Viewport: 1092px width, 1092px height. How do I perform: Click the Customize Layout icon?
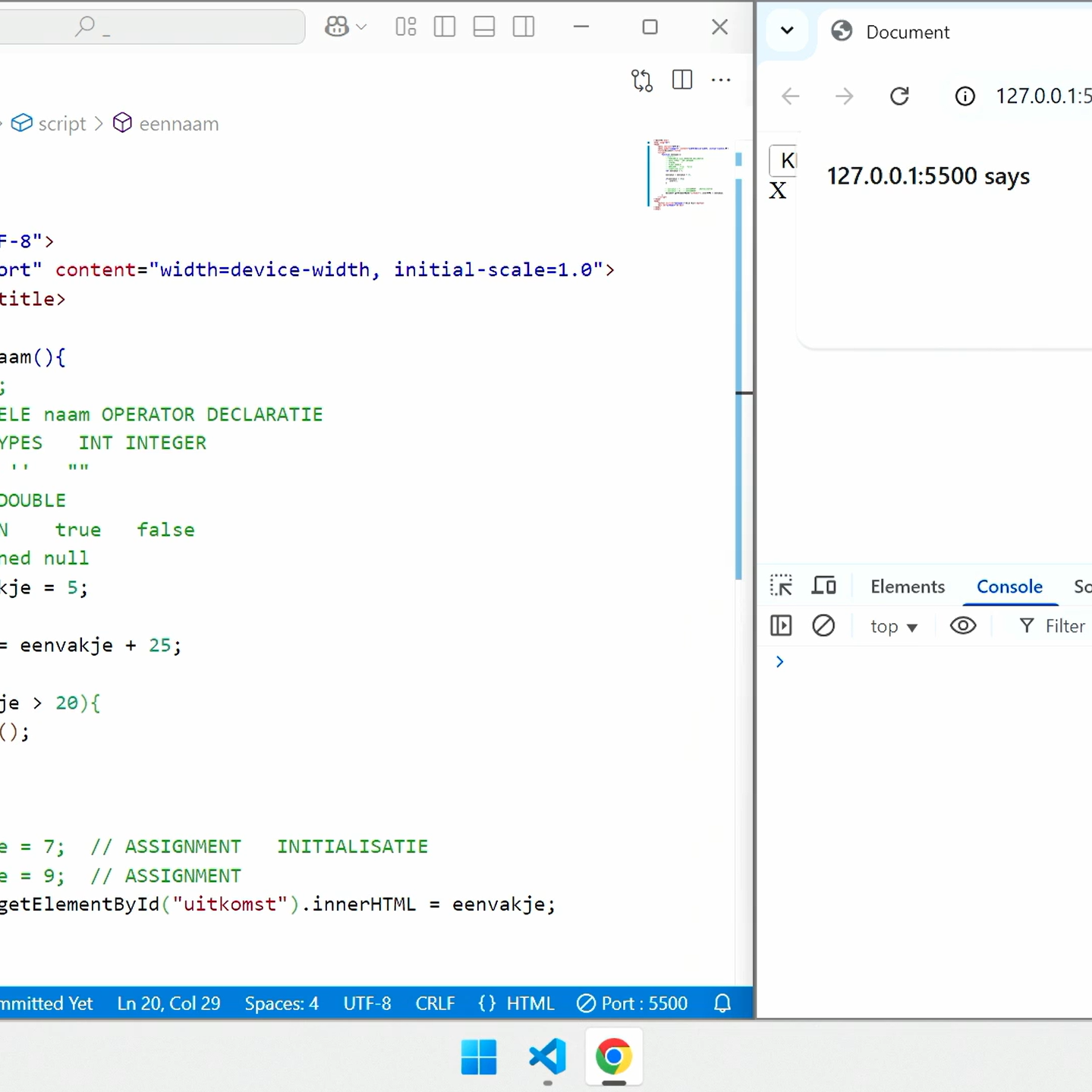(406, 27)
